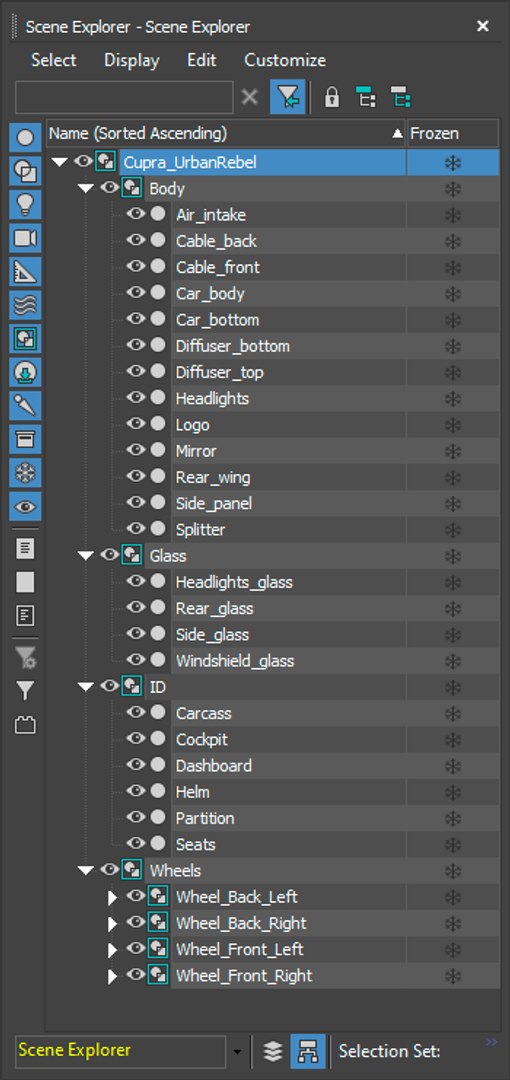510x1080 pixels.
Task: Switch to Sort by Layer mode
Action: point(274,1051)
